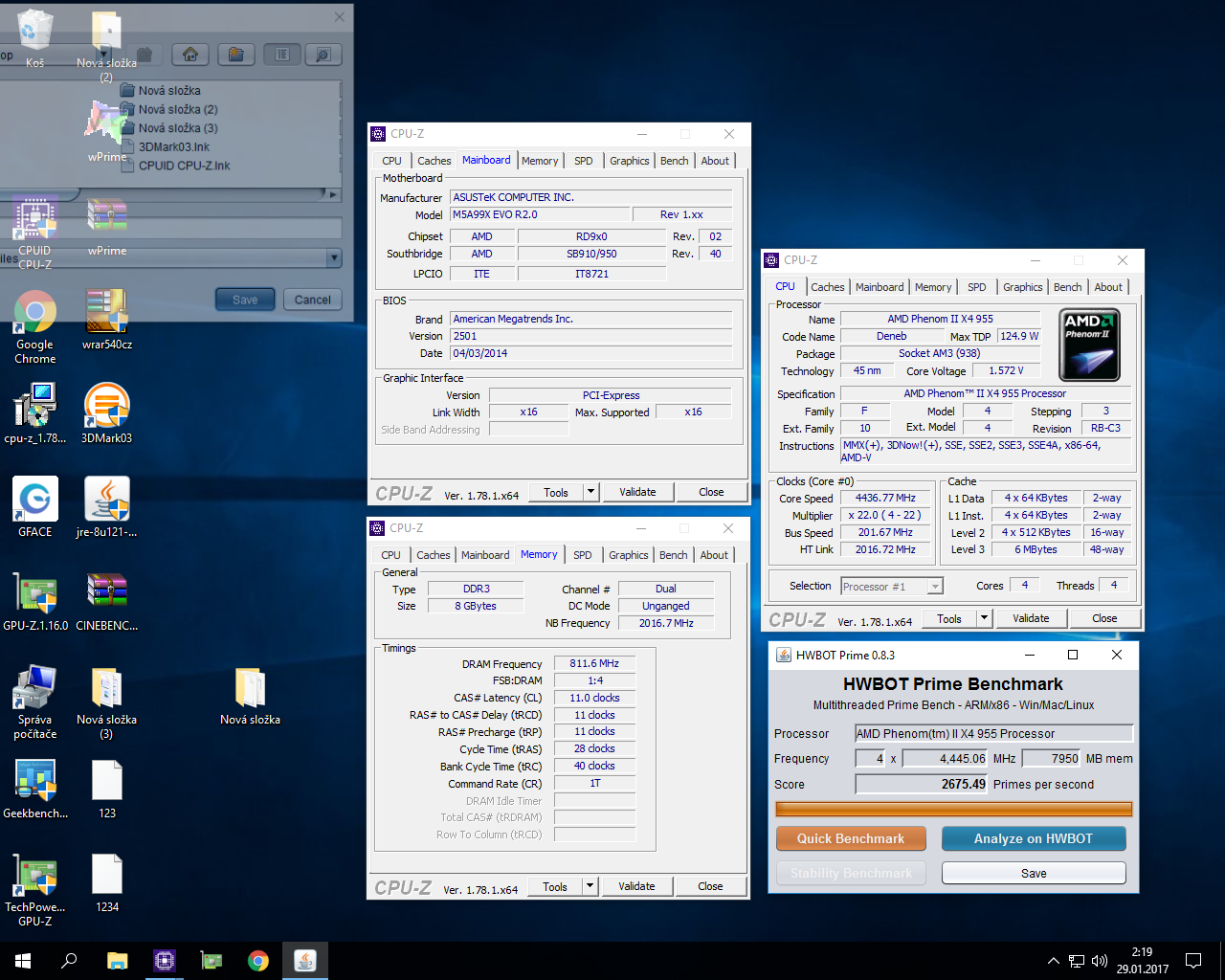Launch the cpu-z_1.78 setup icon
The width and height of the screenshot is (1225, 980).
[35, 413]
